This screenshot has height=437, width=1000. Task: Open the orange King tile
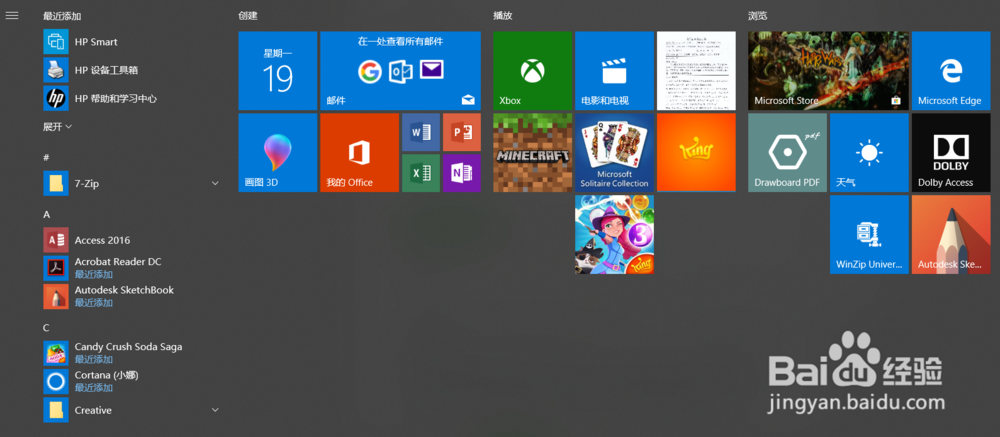[696, 152]
